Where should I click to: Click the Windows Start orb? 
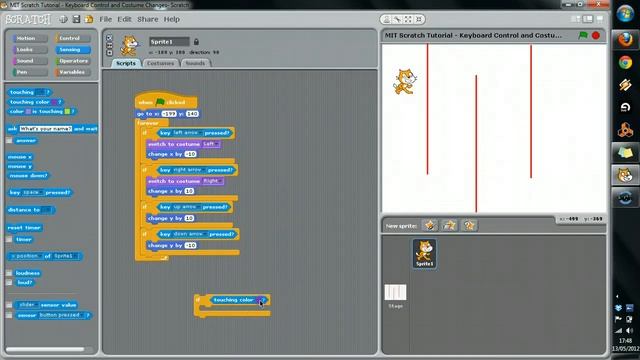pos(625,14)
